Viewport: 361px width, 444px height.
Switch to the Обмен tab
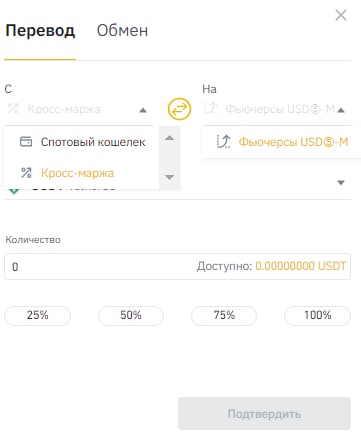[122, 31]
